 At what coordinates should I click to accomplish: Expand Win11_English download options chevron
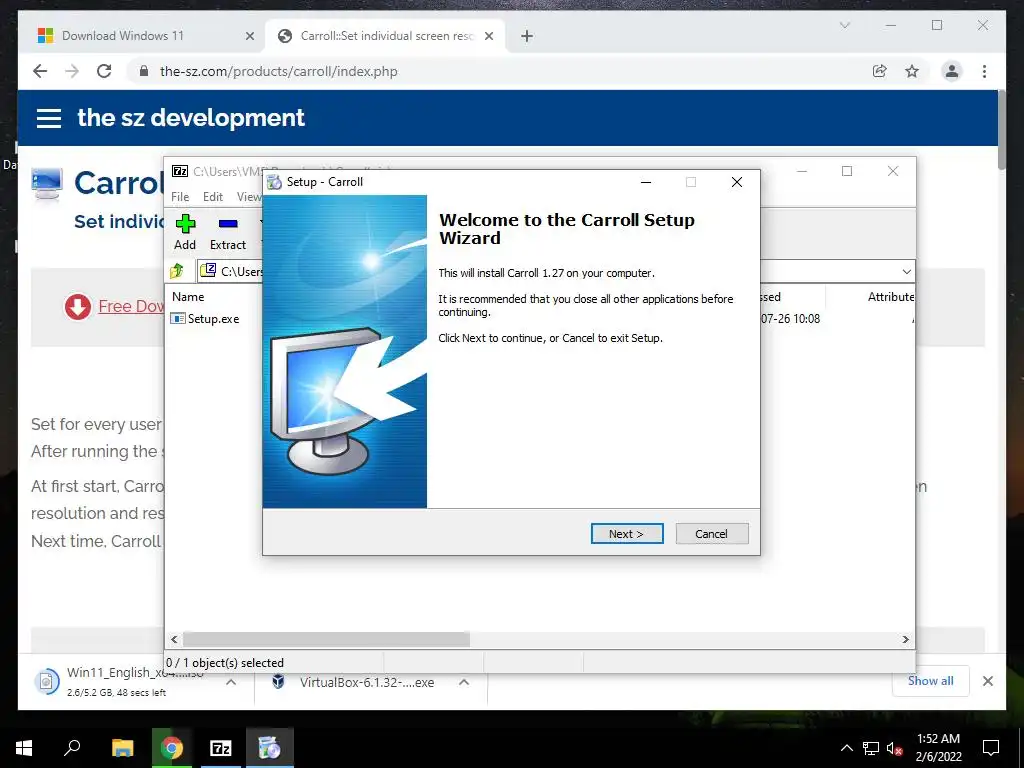(x=231, y=682)
